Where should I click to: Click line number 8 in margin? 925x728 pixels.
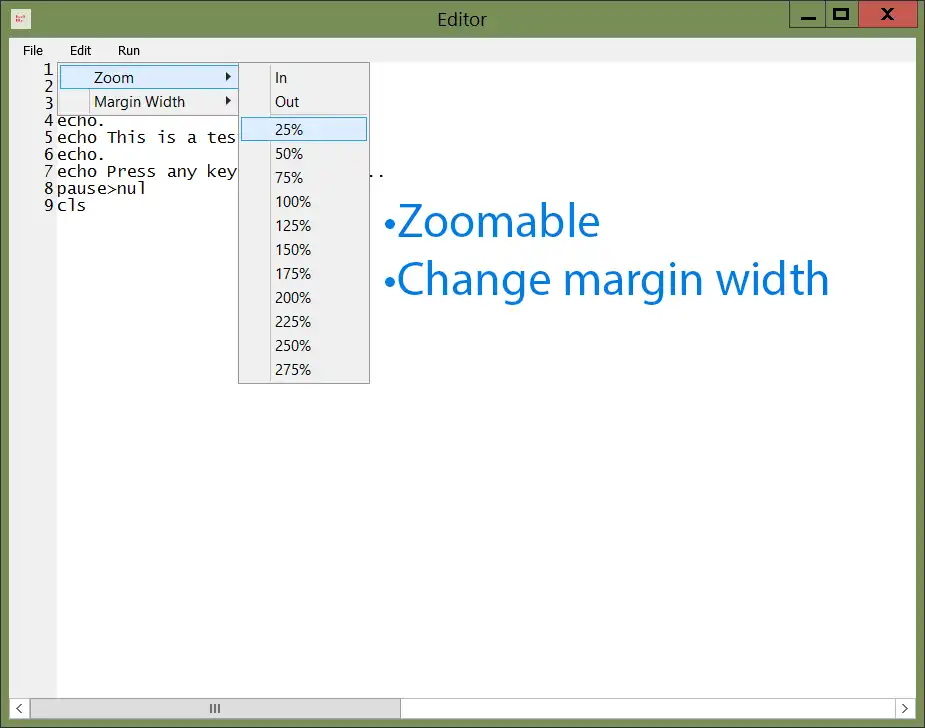(49, 189)
